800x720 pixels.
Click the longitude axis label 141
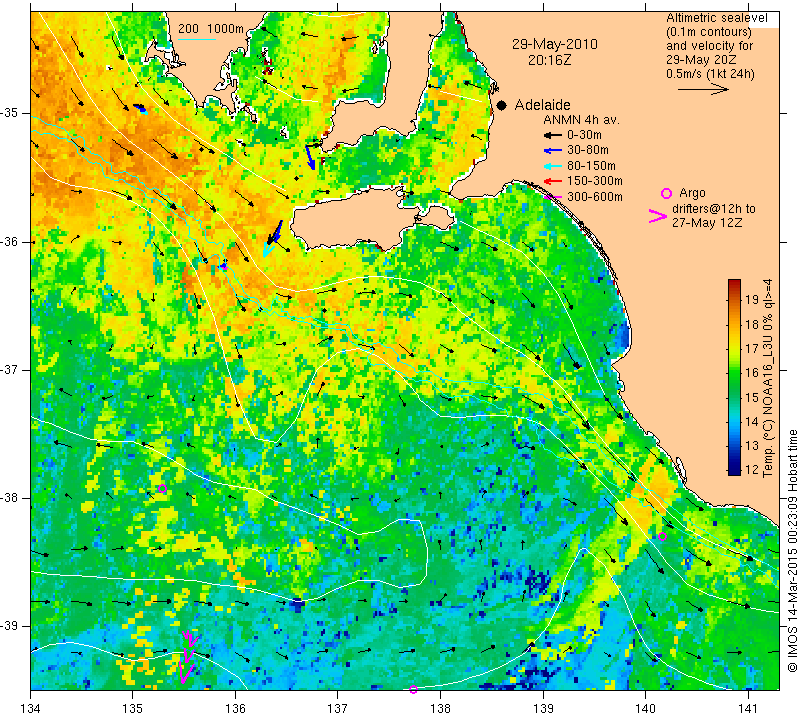[x=748, y=708]
